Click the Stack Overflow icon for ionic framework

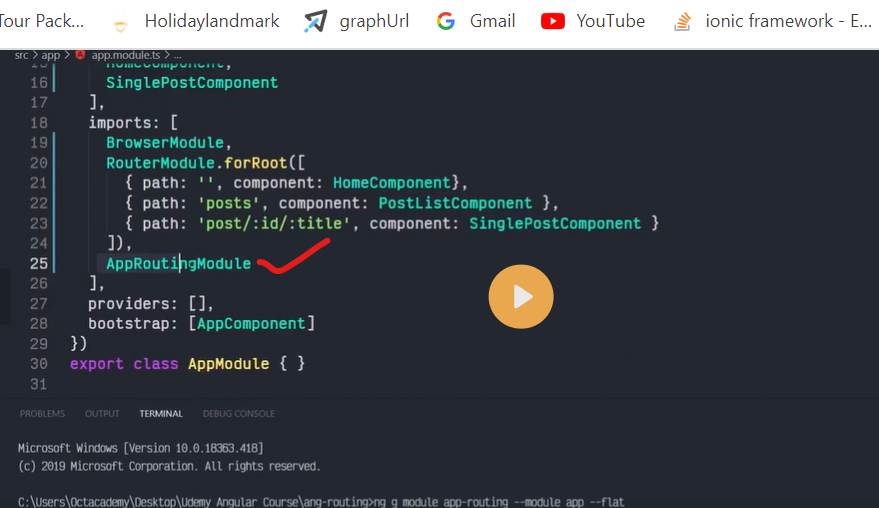pos(683,21)
